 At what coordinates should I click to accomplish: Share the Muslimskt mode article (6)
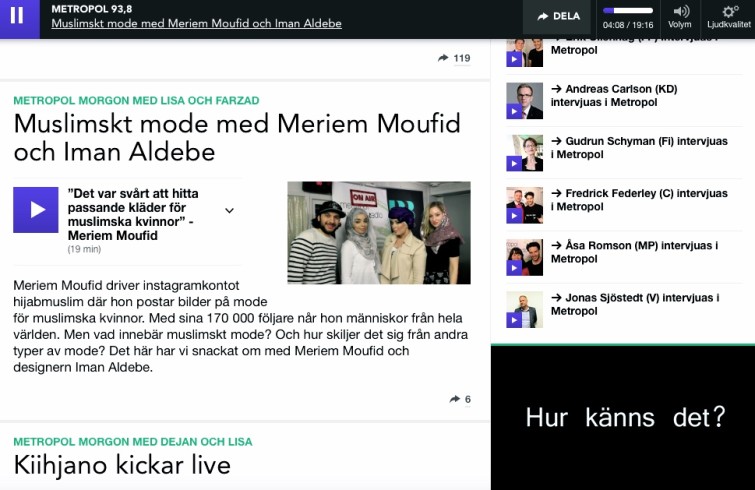point(460,399)
